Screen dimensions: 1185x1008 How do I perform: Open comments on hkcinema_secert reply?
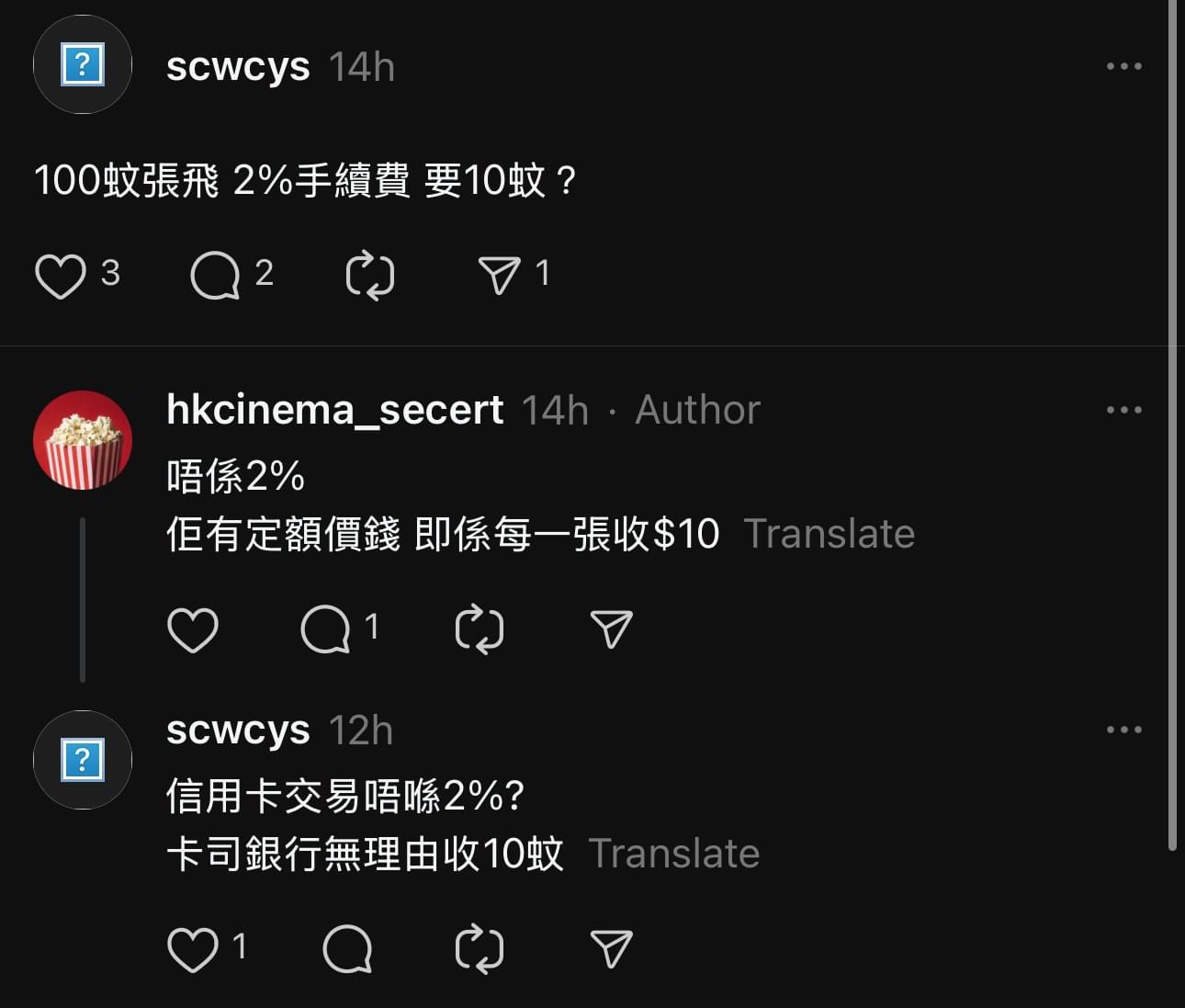click(326, 629)
